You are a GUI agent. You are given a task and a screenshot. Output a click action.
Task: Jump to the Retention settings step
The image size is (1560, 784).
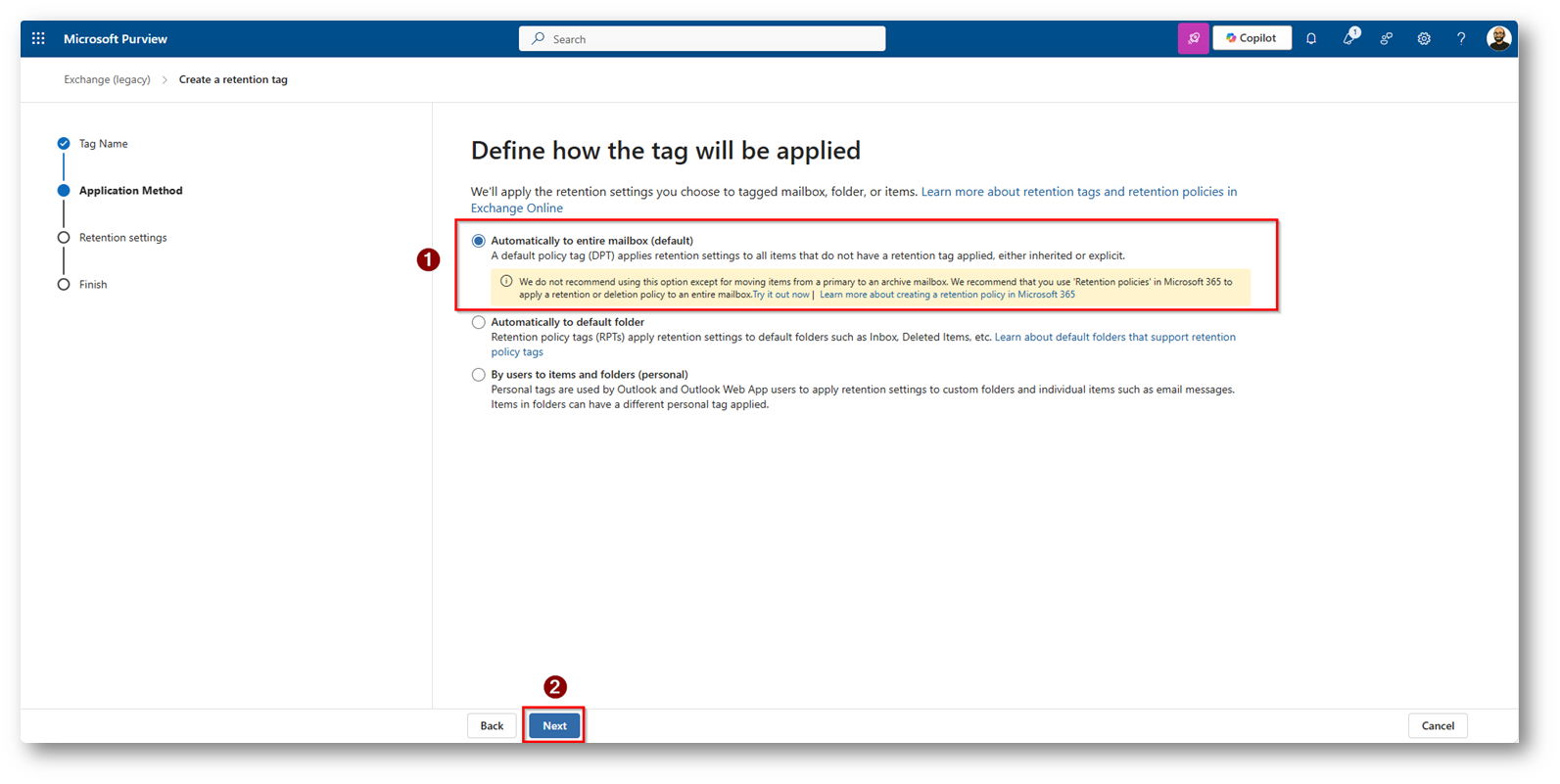click(x=122, y=238)
